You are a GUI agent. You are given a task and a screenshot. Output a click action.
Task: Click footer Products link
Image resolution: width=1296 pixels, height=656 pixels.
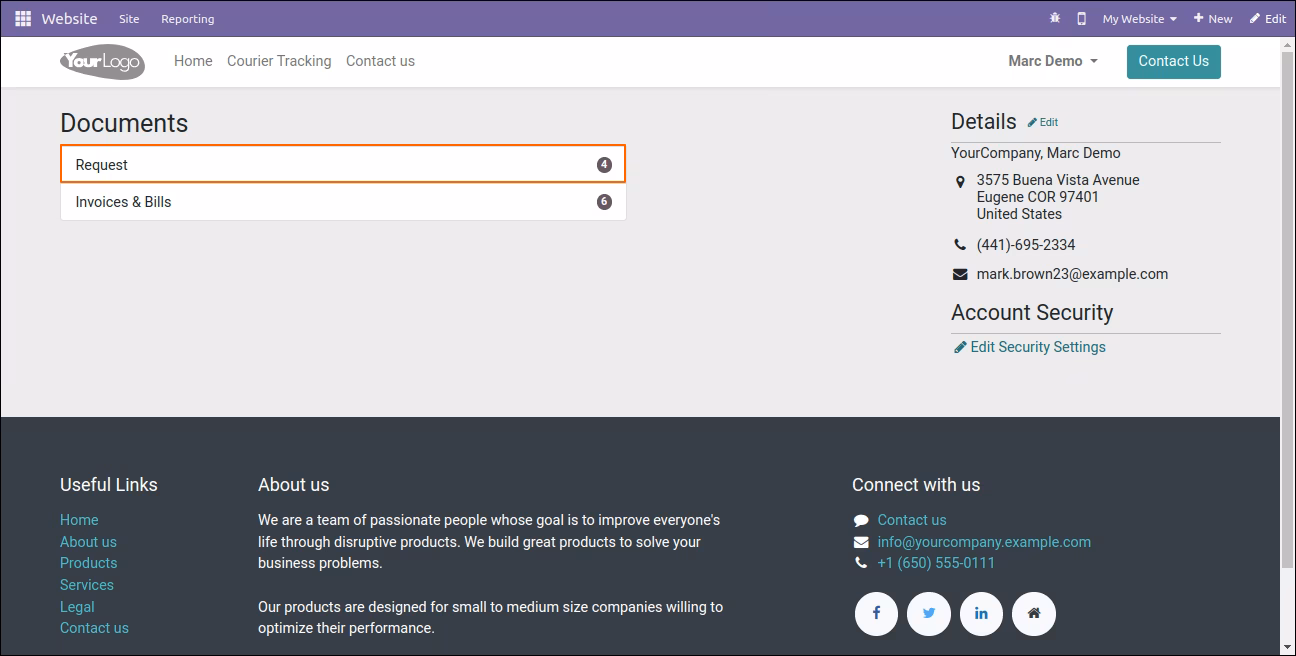click(x=89, y=563)
